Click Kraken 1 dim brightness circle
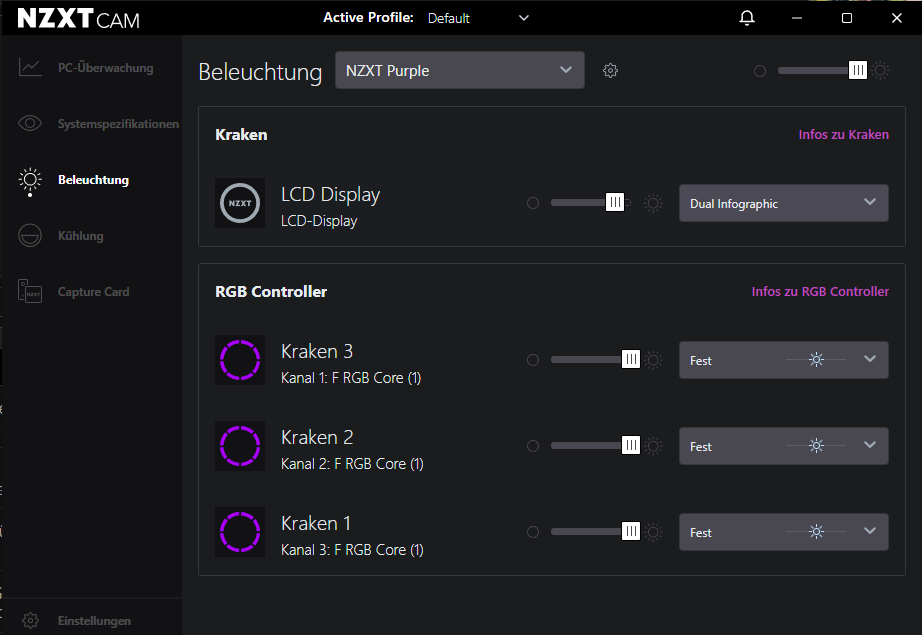The width and height of the screenshot is (922, 635). pos(533,532)
